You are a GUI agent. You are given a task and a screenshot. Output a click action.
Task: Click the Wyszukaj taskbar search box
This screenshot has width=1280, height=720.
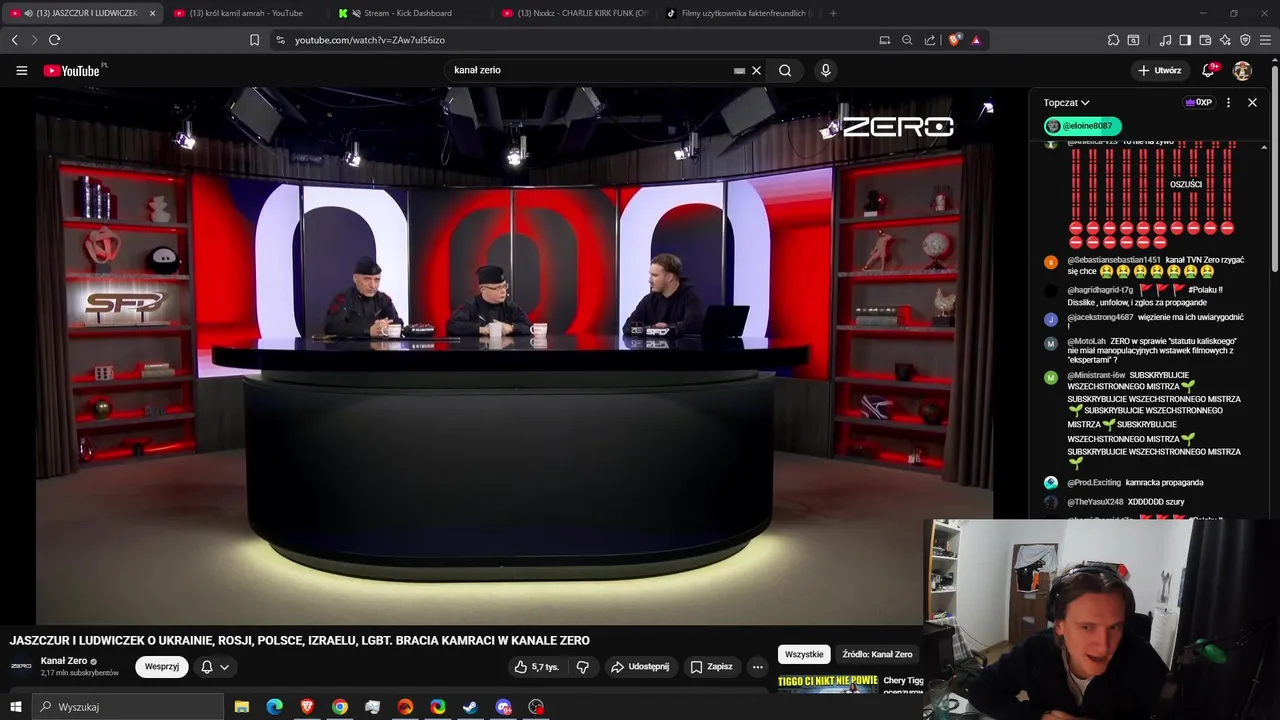coord(128,707)
